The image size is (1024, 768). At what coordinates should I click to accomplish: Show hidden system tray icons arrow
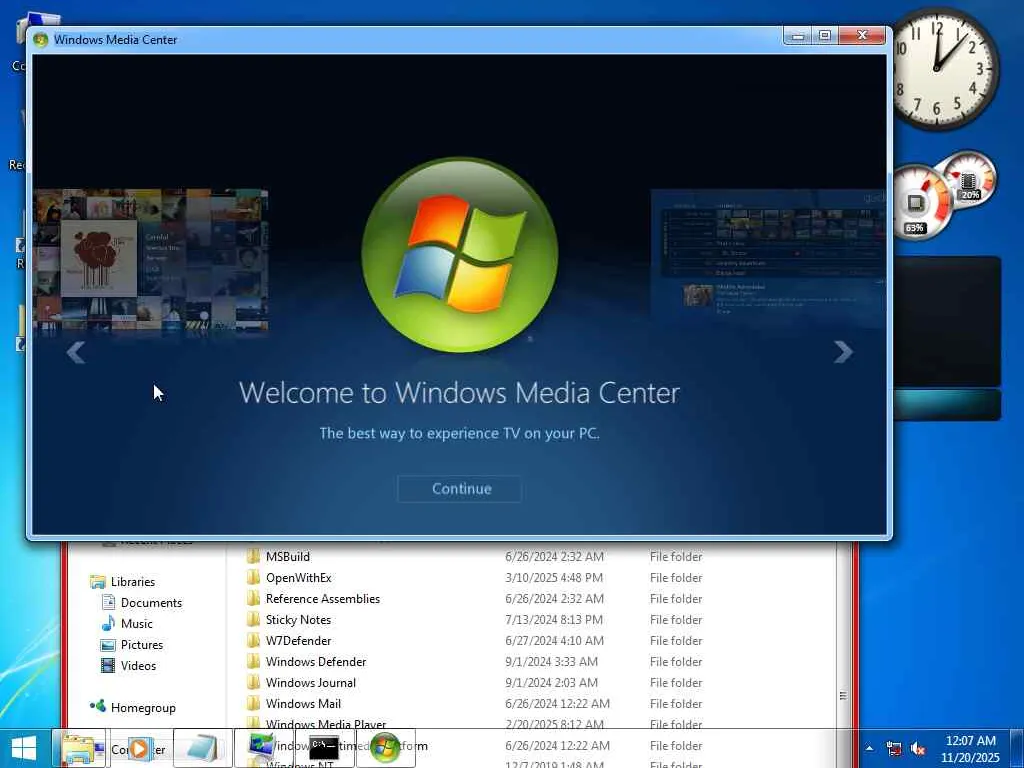pyautogui.click(x=869, y=748)
